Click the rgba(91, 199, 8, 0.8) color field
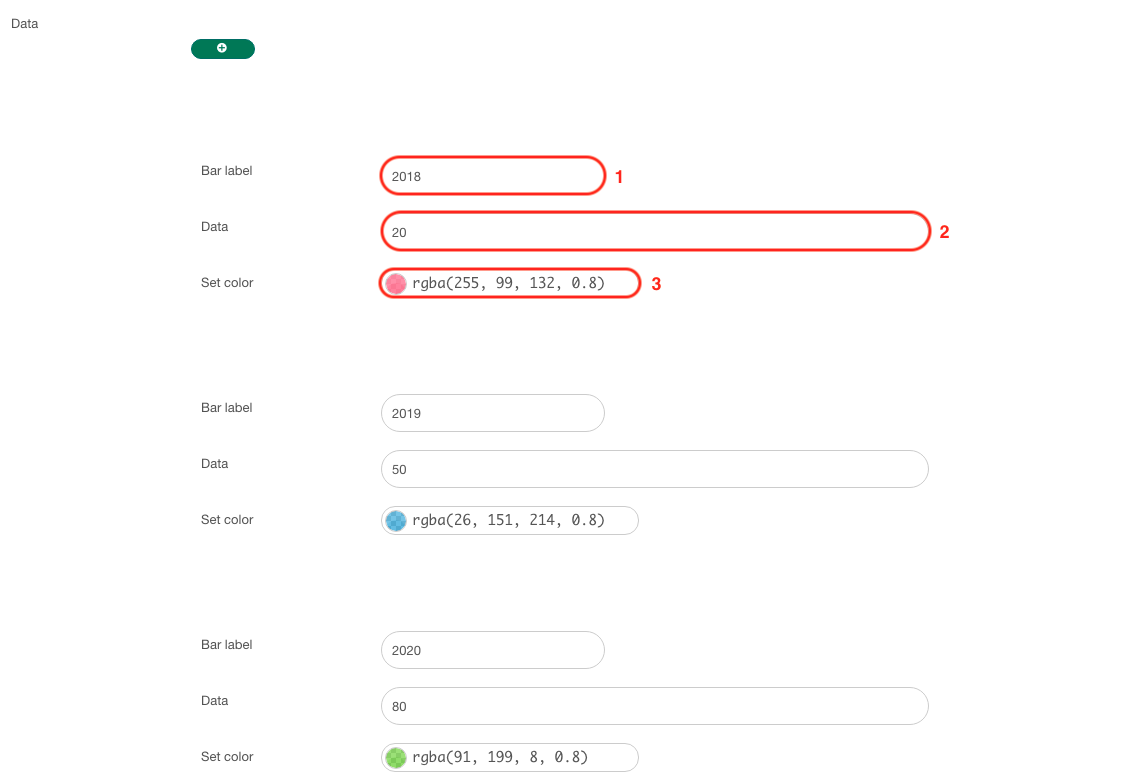This screenshot has width=1125, height=778. pos(509,757)
